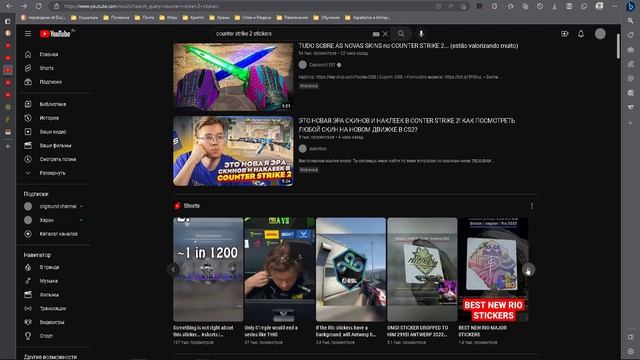Viewport: 640px width, 360px height.
Task: Open Ваши фильмы in the sidebar
Action: 54,145
